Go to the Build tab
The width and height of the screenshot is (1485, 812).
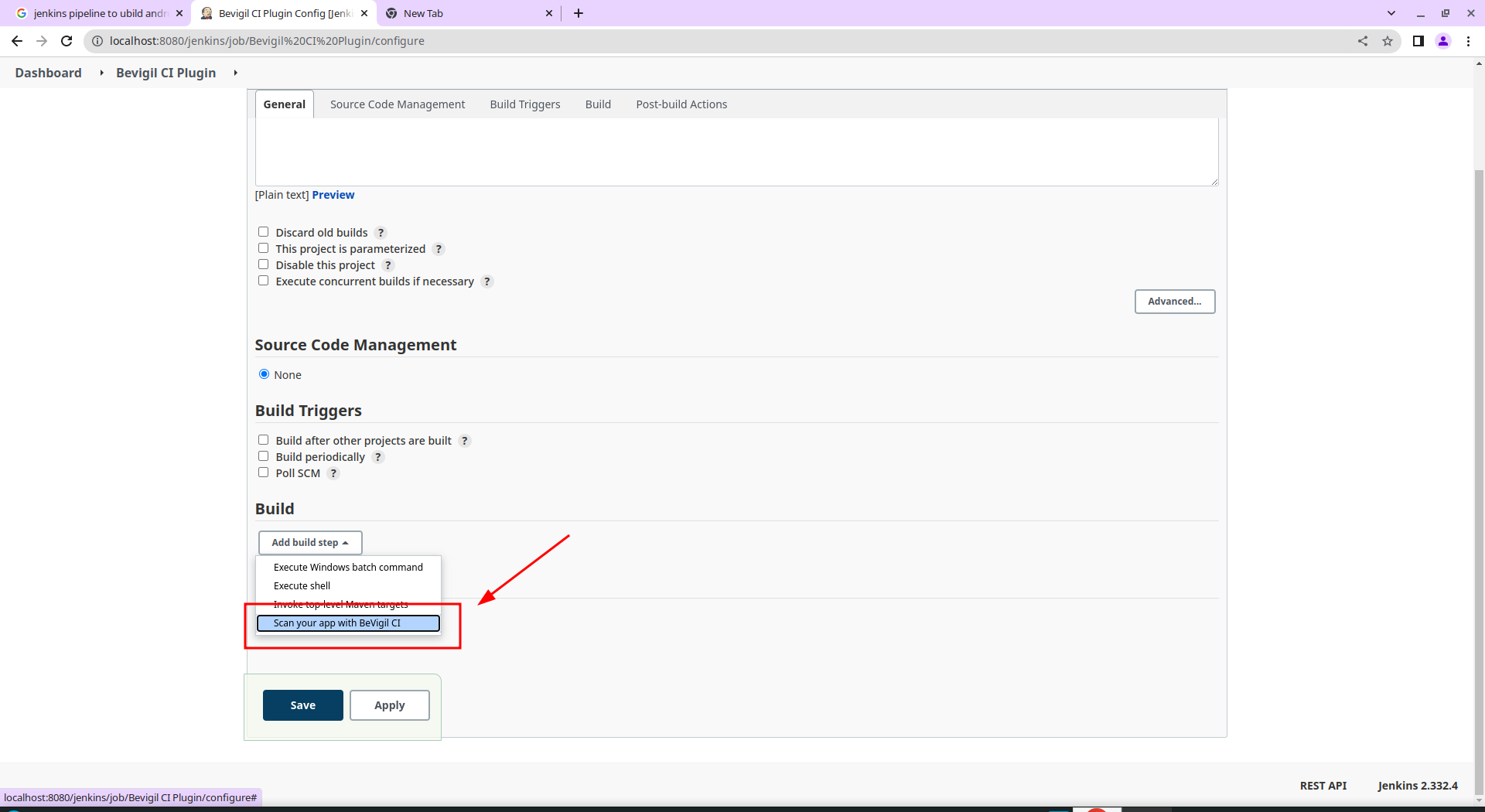[x=598, y=104]
